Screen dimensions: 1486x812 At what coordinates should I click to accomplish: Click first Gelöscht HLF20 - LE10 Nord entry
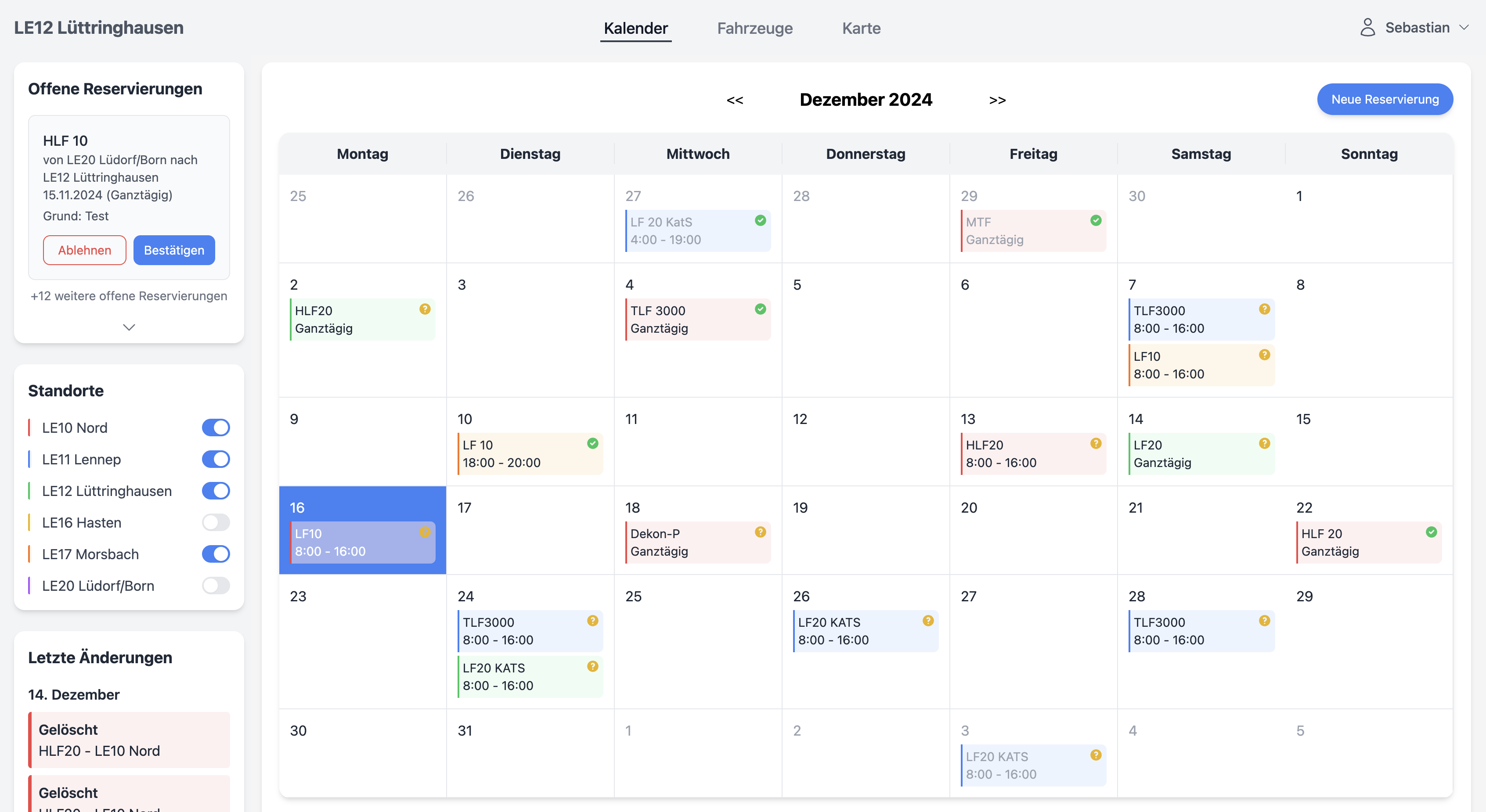129,740
